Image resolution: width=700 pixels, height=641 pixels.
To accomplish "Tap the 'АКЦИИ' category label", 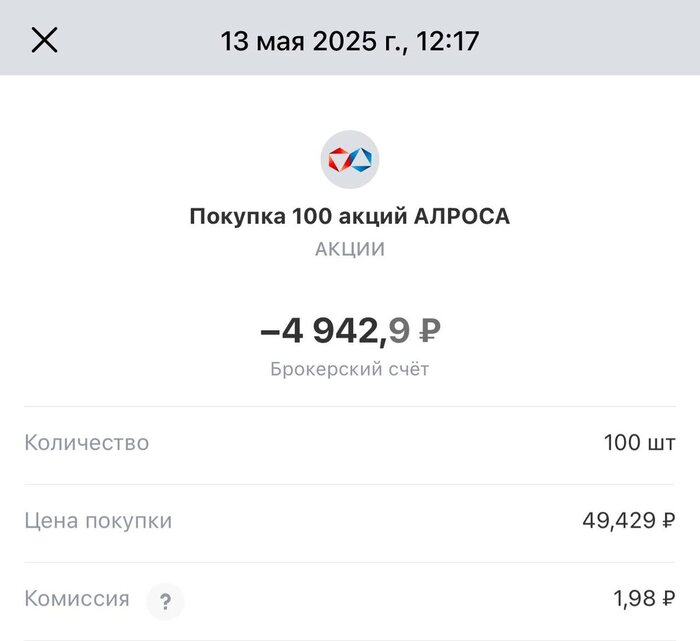I will tap(350, 250).
